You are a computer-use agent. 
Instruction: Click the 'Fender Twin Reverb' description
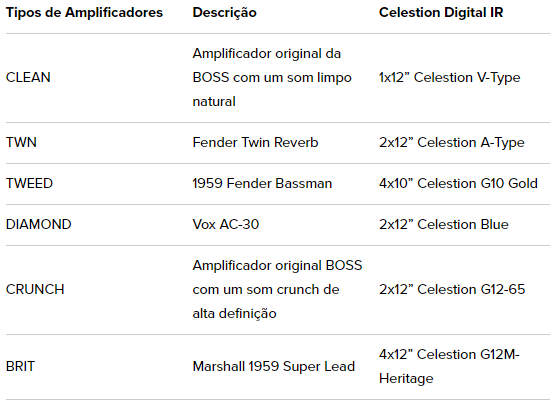[255, 142]
